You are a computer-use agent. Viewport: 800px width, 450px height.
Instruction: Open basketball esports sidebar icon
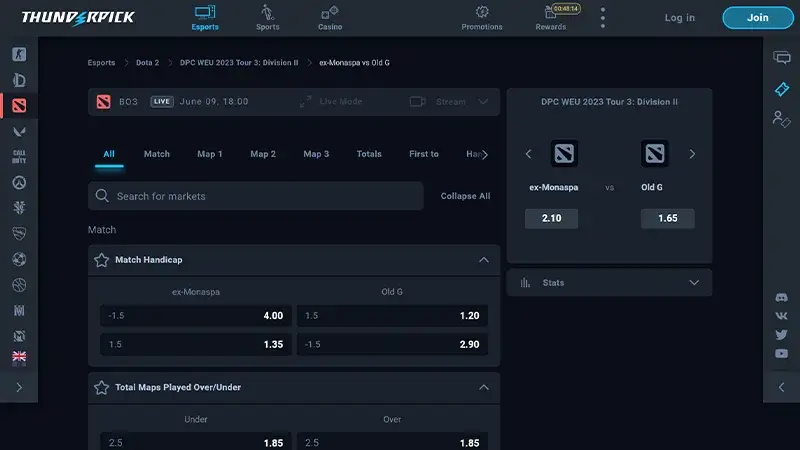(x=19, y=285)
